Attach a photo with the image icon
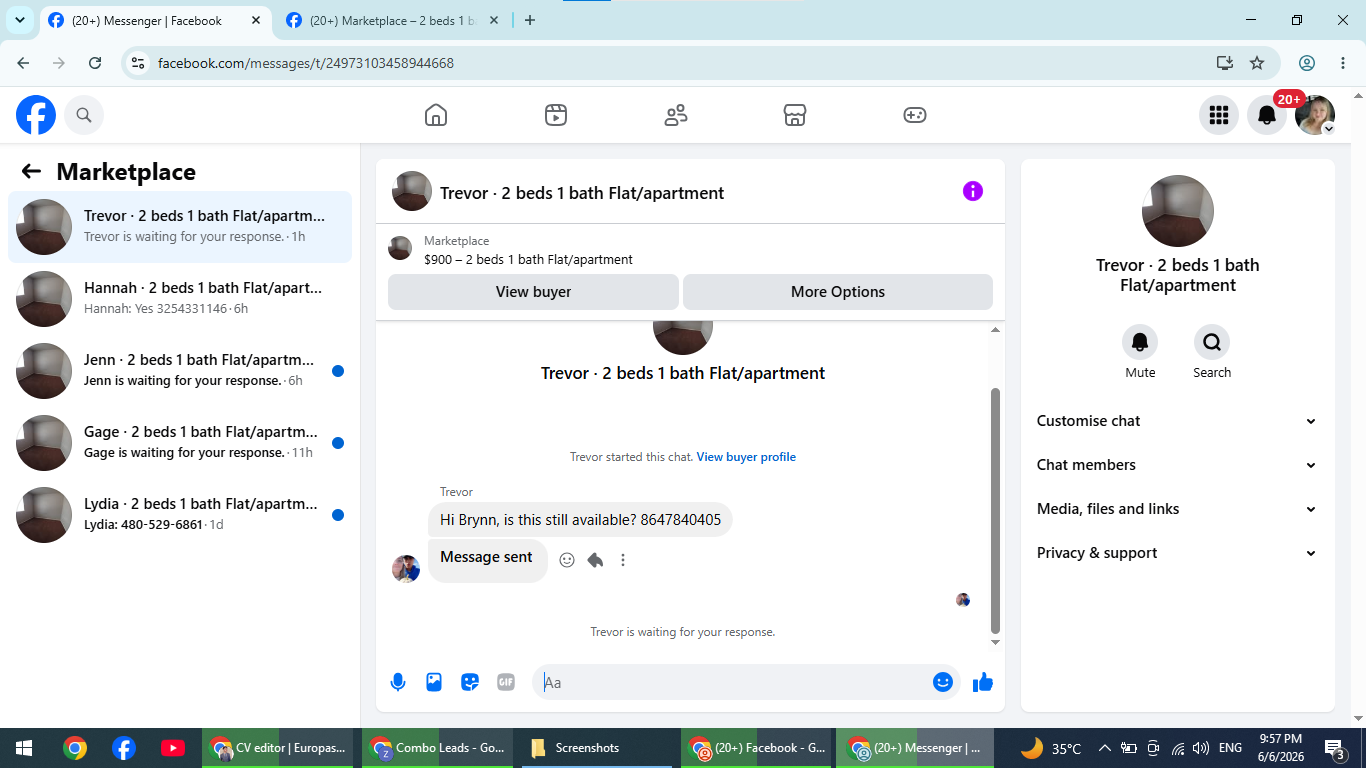The width and height of the screenshot is (1366, 768). click(434, 682)
